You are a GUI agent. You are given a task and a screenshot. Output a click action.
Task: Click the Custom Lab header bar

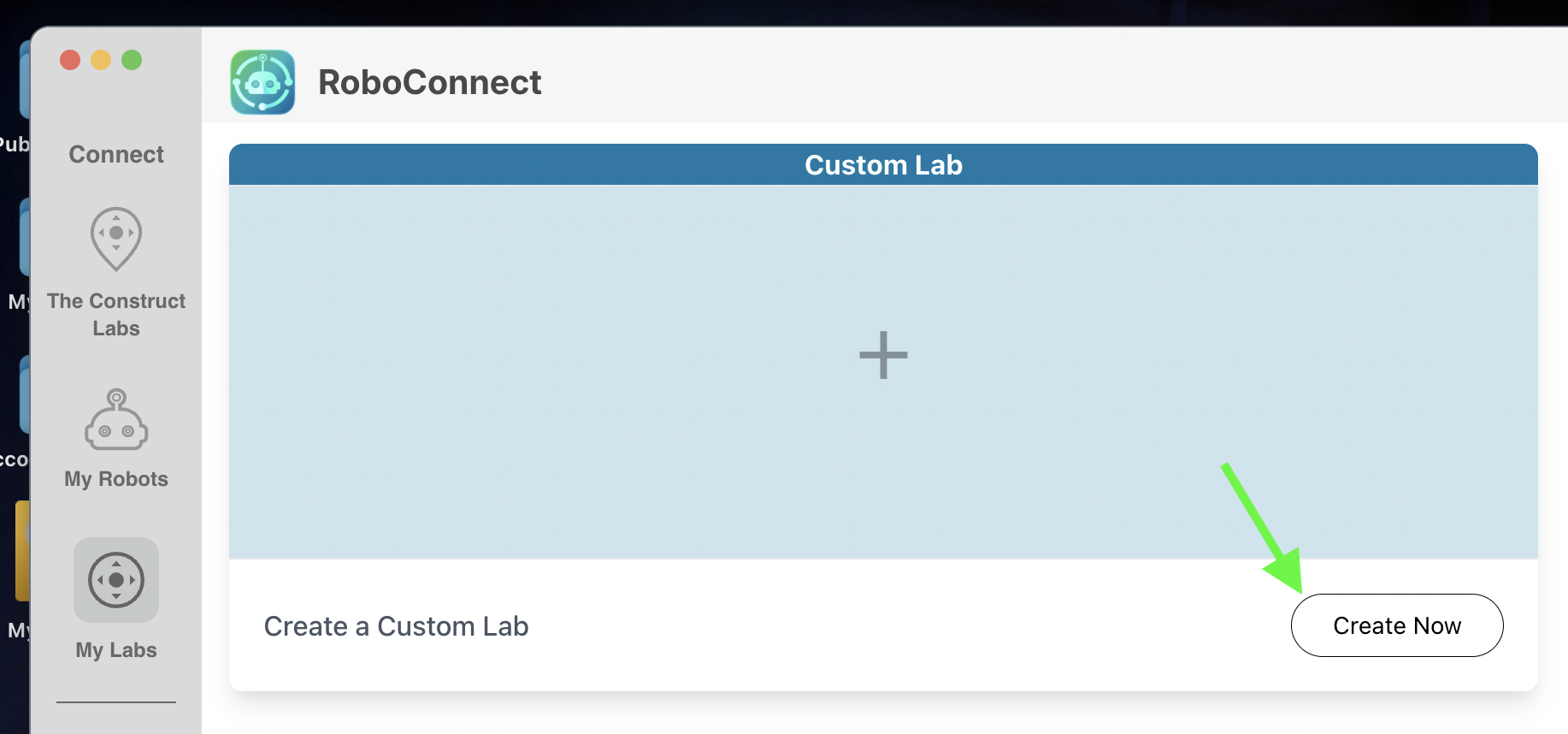883,165
